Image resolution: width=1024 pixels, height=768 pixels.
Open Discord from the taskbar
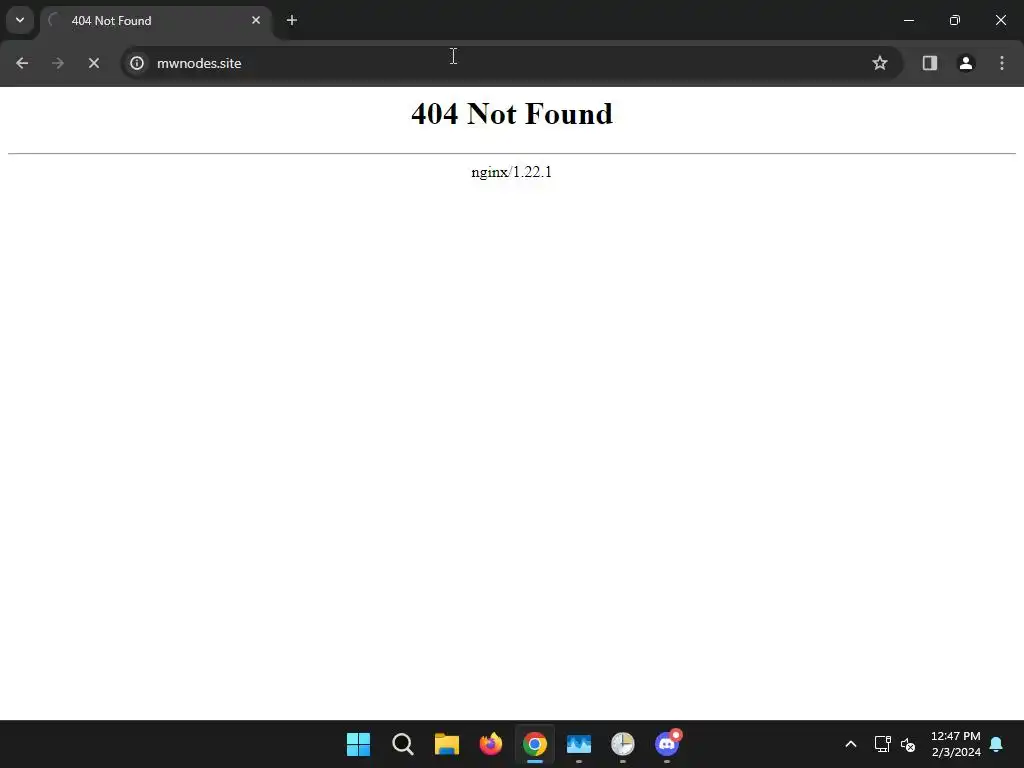[667, 744]
